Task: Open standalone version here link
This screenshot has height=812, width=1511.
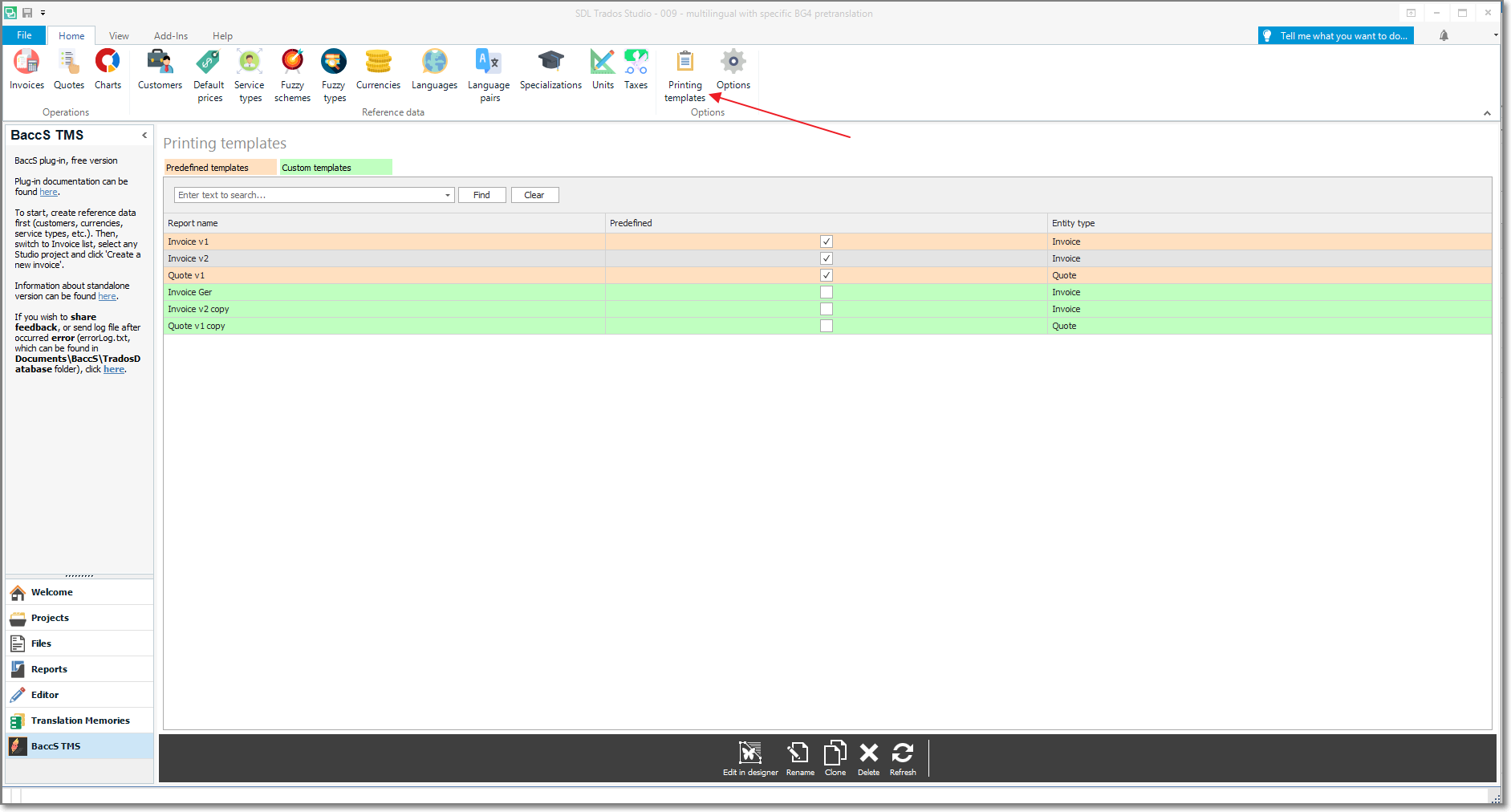Action: 108,296
